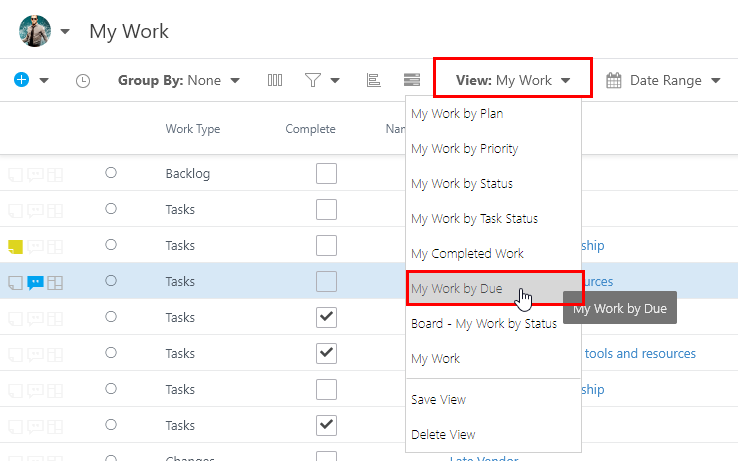Select My Completed Work view
The width and height of the screenshot is (738, 461).
(x=493, y=253)
